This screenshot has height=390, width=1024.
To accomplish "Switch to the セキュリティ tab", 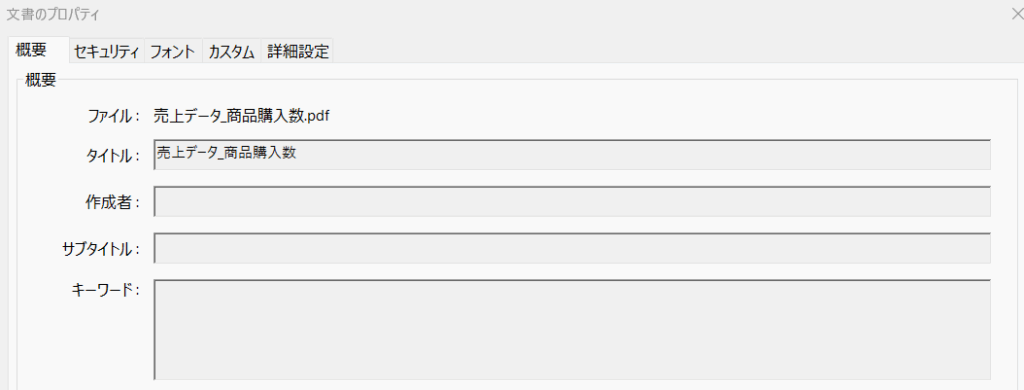I will point(108,52).
